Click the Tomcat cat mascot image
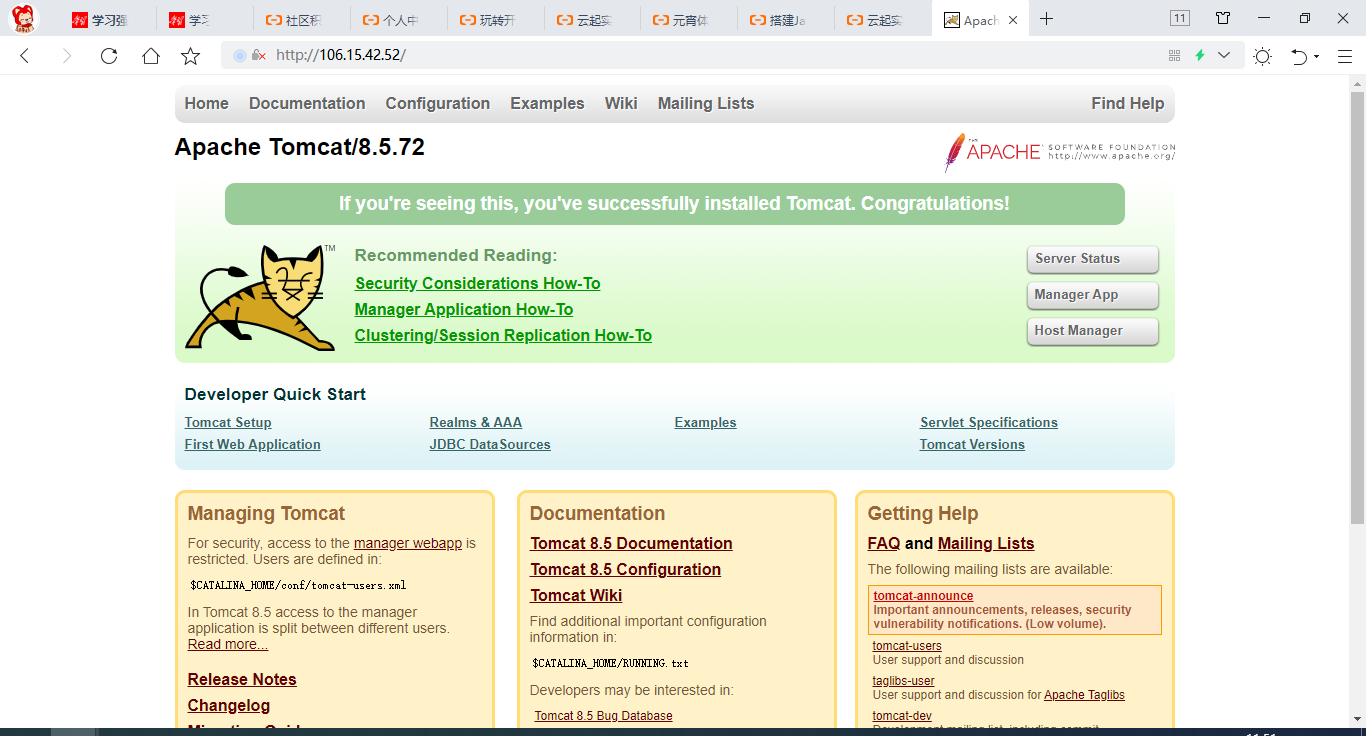Viewport: 1366px width, 736px height. pyautogui.click(x=261, y=297)
